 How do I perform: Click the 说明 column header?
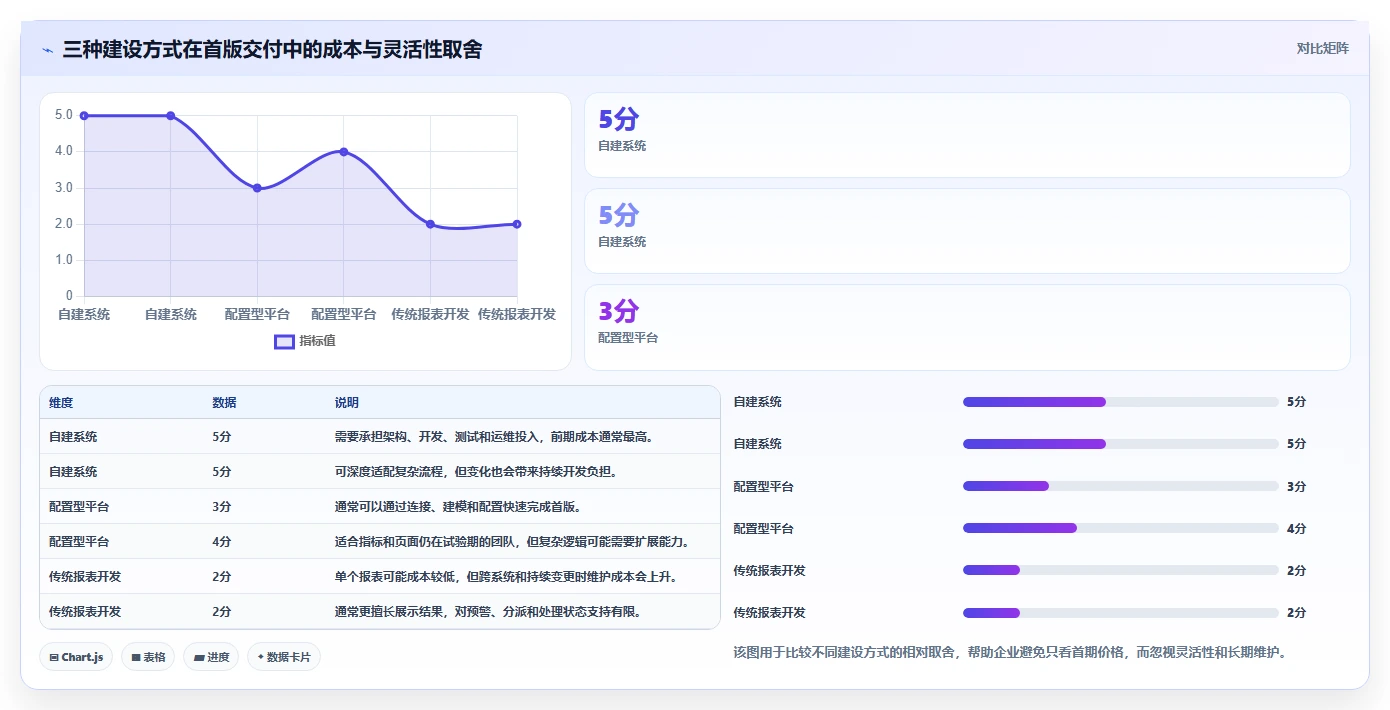point(347,403)
